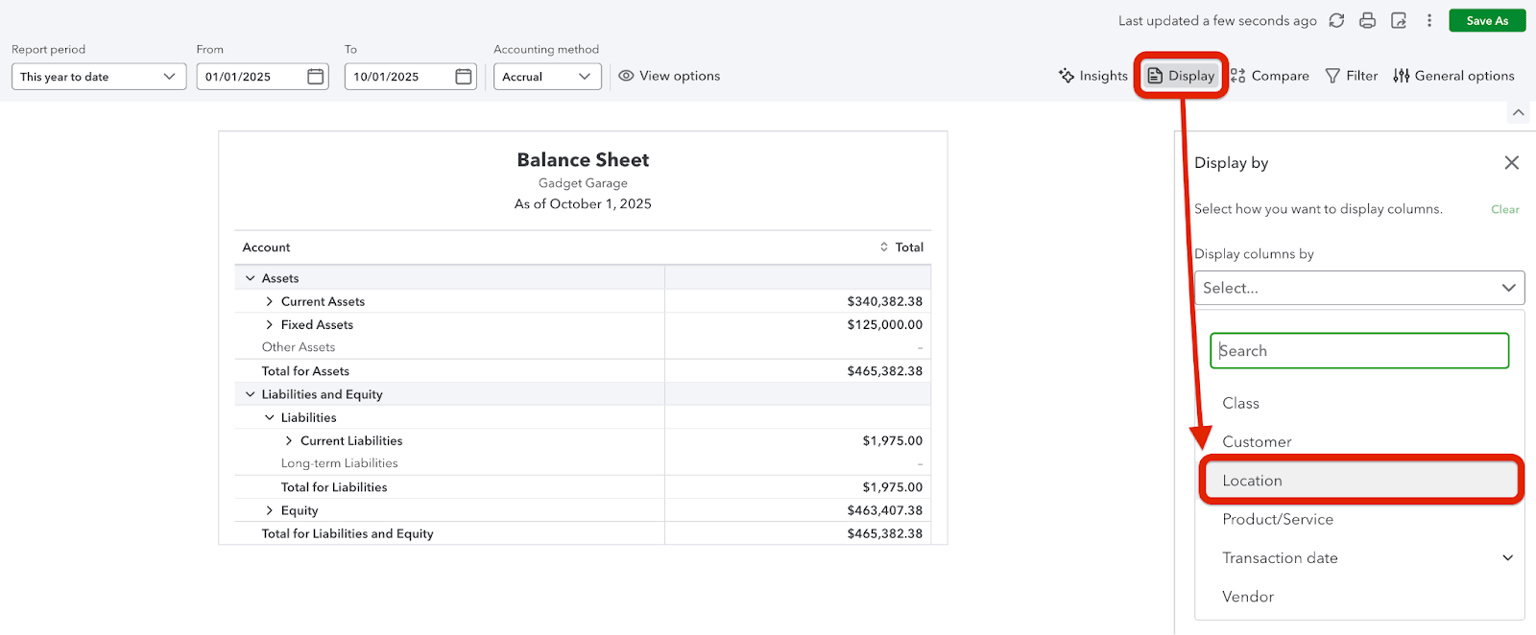
Task: Expand the Equity row
Action: click(269, 510)
